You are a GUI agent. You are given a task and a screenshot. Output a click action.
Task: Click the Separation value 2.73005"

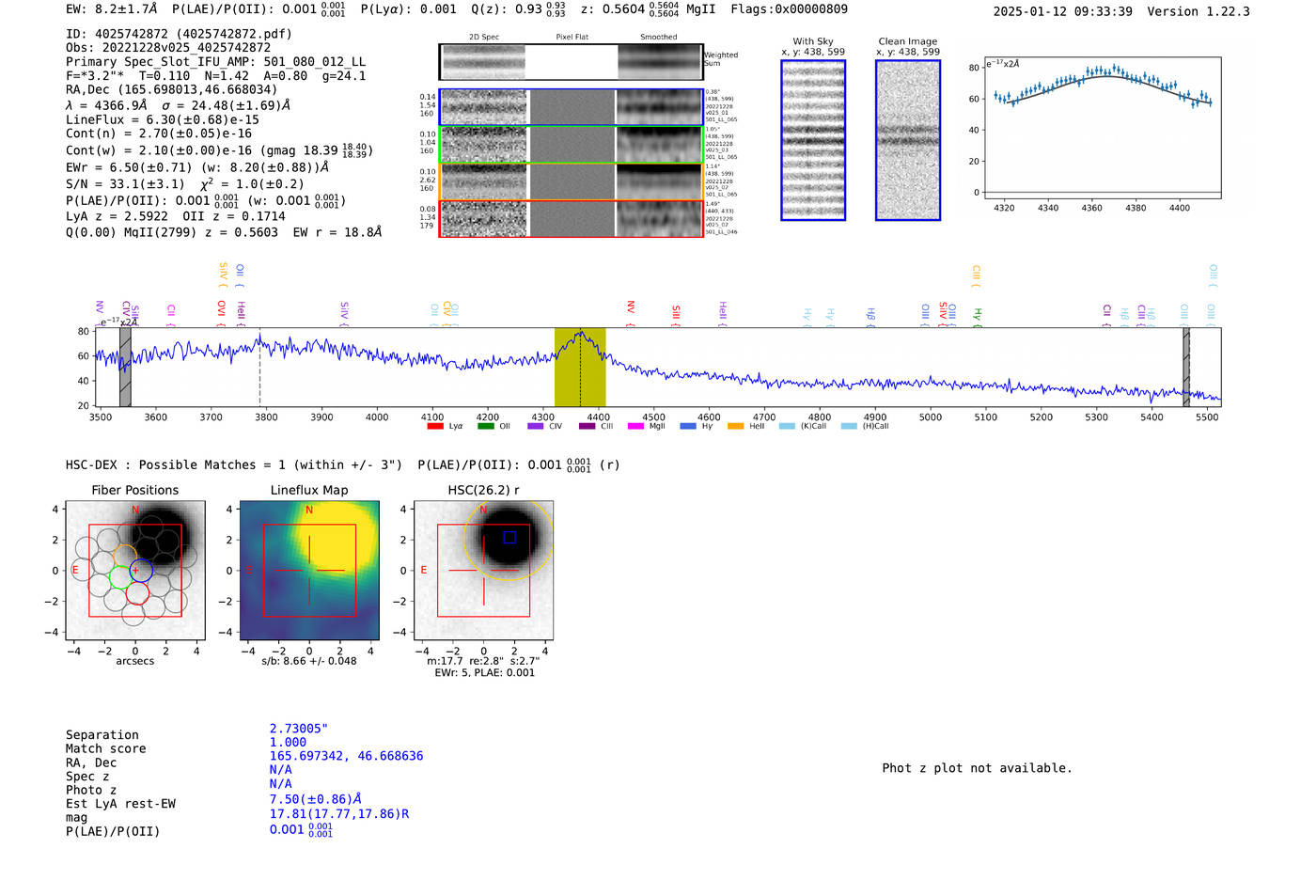pyautogui.click(x=299, y=729)
